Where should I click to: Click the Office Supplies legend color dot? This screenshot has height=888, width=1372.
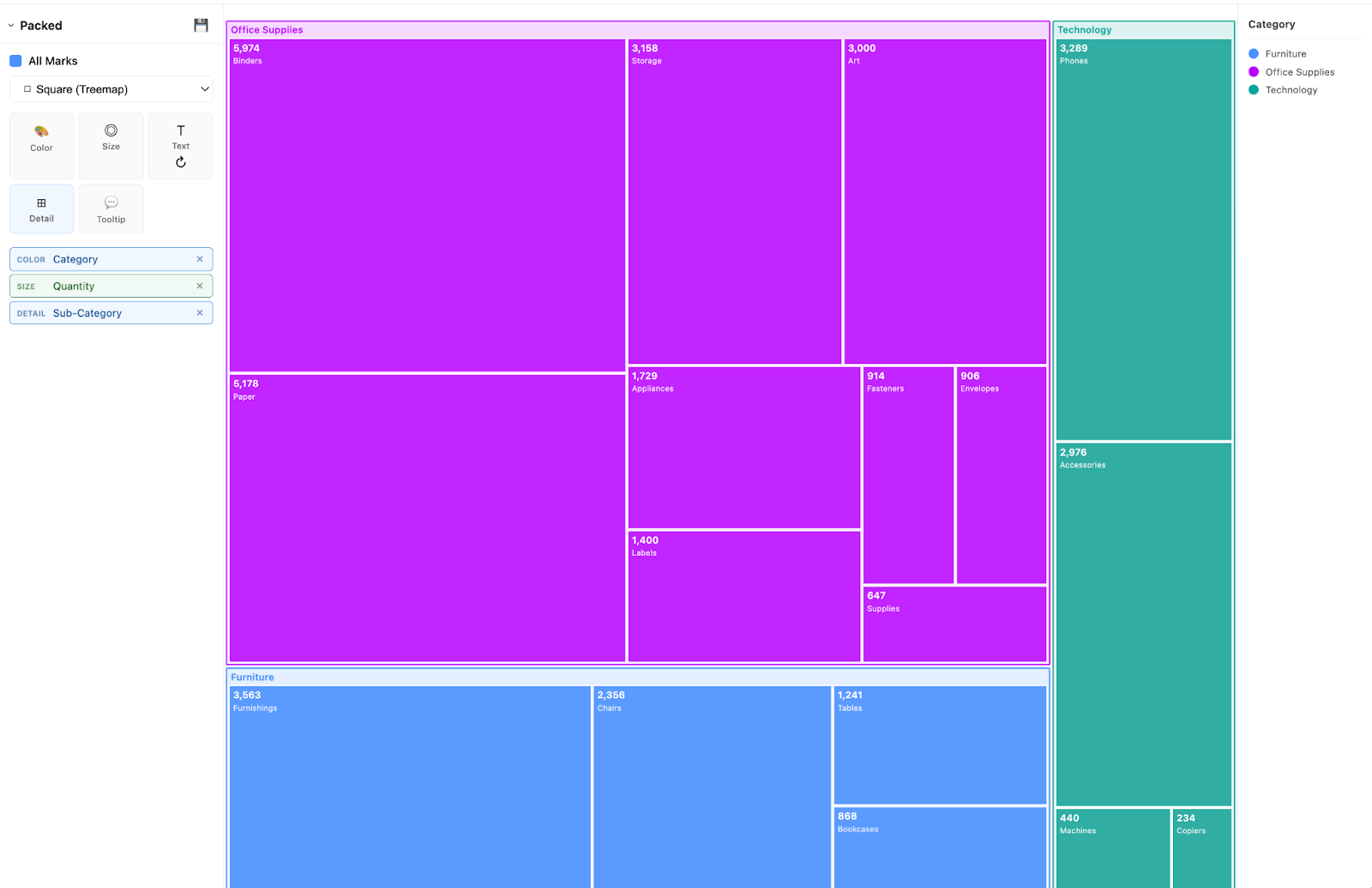pyautogui.click(x=1254, y=72)
